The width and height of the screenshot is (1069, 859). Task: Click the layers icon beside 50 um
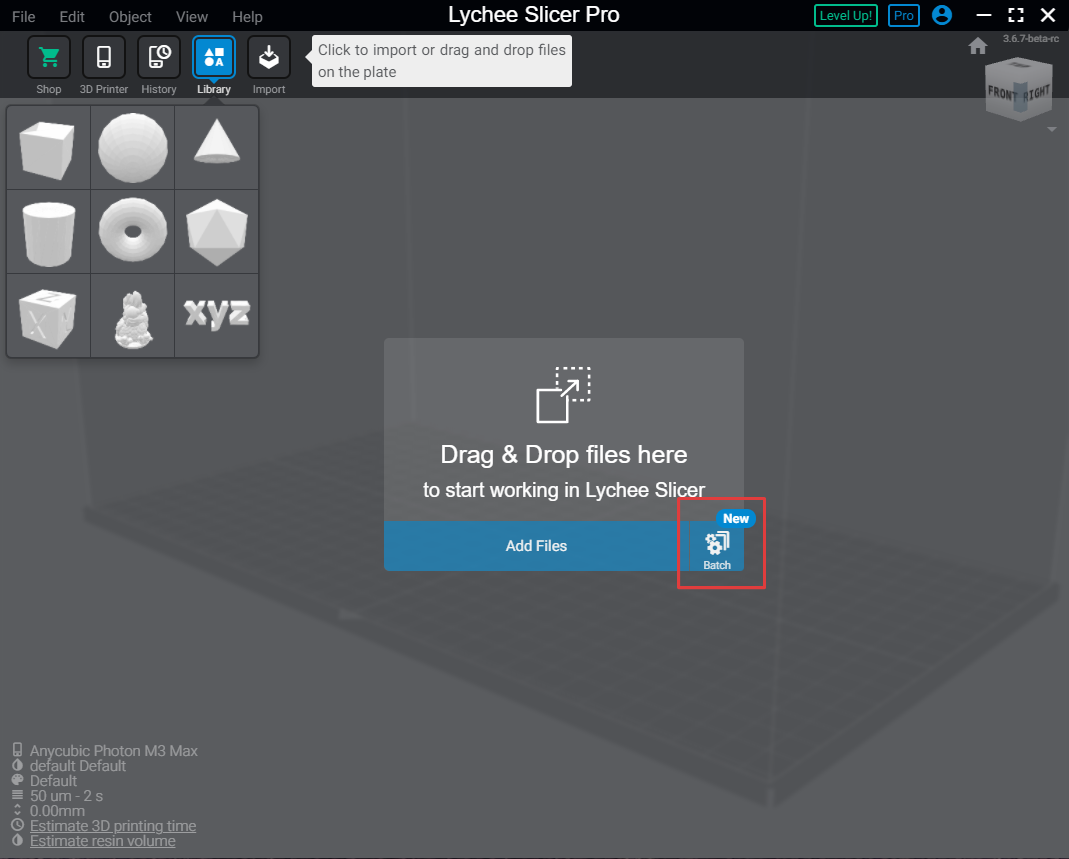click(18, 795)
